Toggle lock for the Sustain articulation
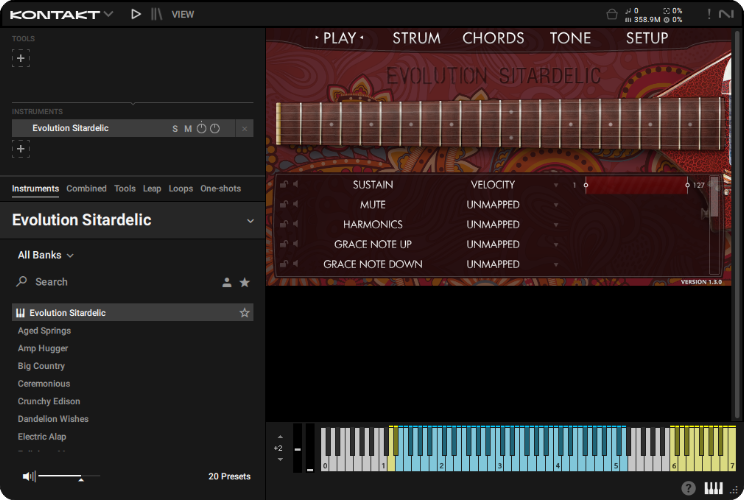The height and width of the screenshot is (500, 744). [283, 185]
